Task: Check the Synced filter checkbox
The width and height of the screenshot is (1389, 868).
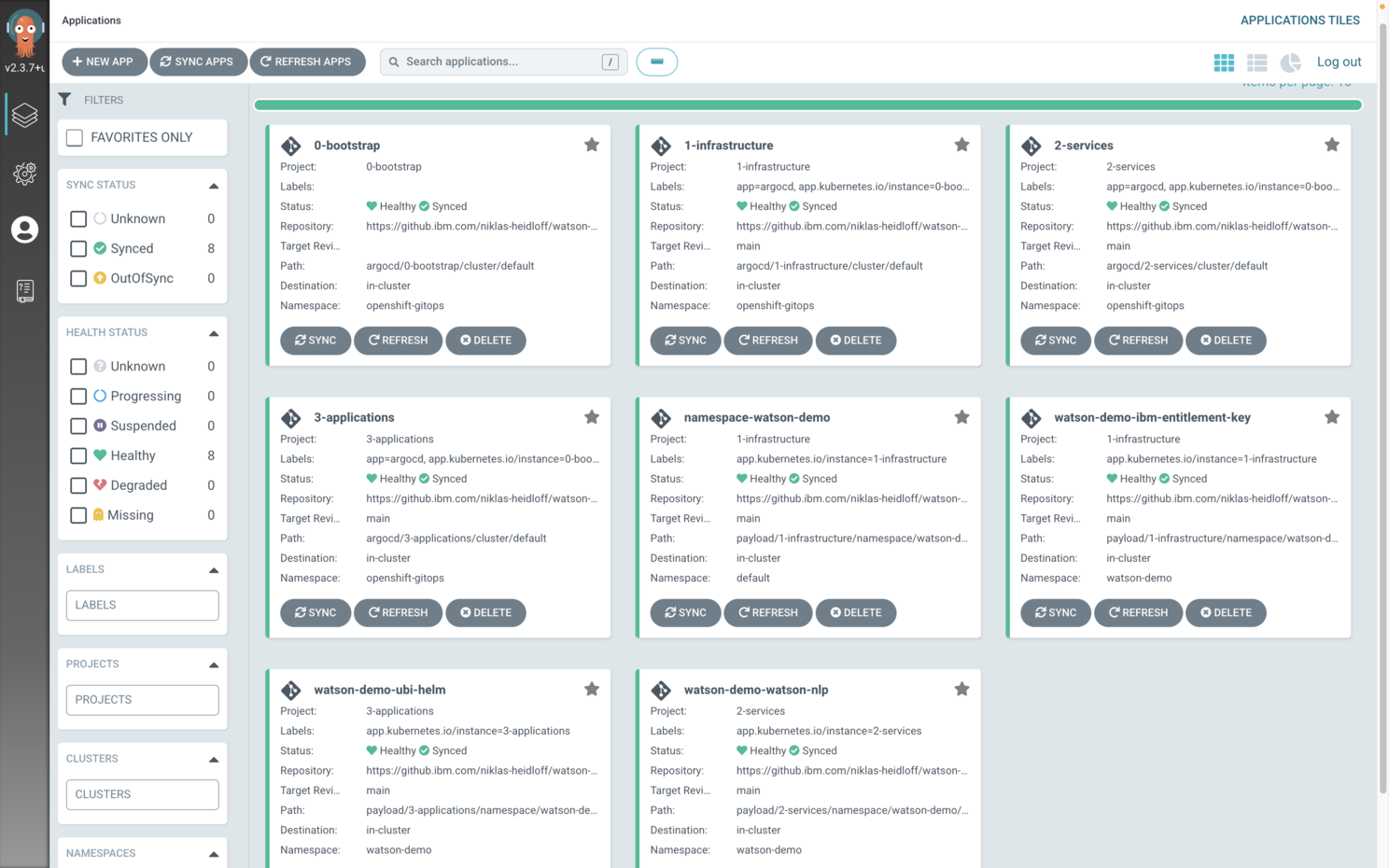Action: 78,248
